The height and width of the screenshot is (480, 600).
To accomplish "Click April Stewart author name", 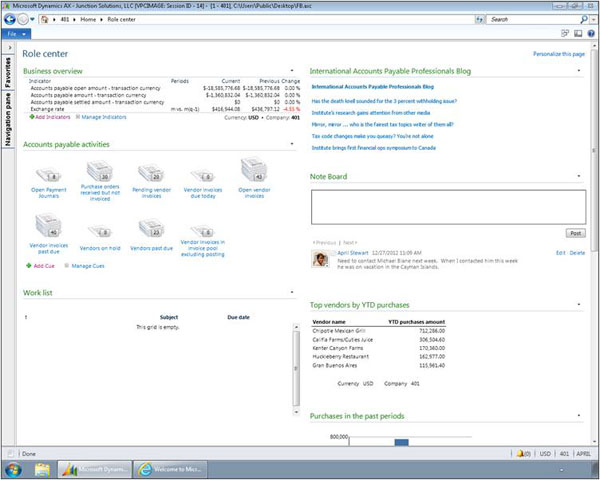I will tap(353, 253).
